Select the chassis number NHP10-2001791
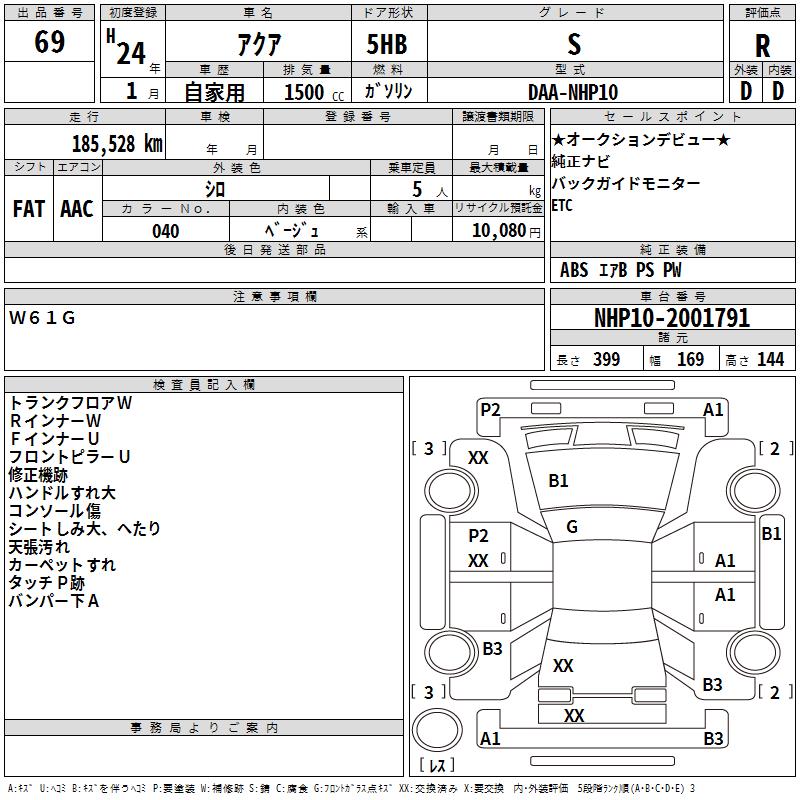Viewport: 800px width, 800px height. pyautogui.click(x=672, y=318)
